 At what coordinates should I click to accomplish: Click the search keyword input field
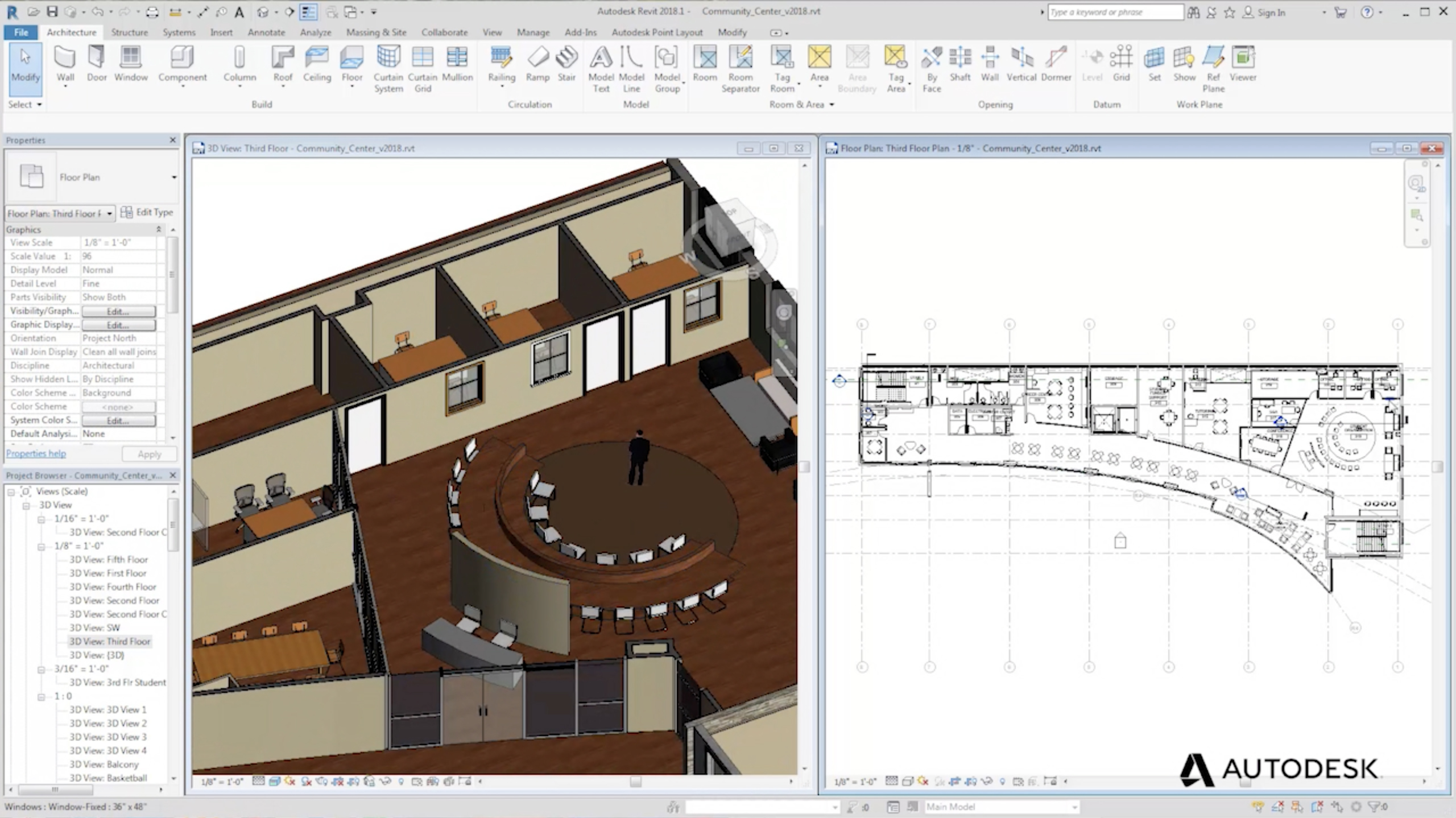click(1115, 12)
